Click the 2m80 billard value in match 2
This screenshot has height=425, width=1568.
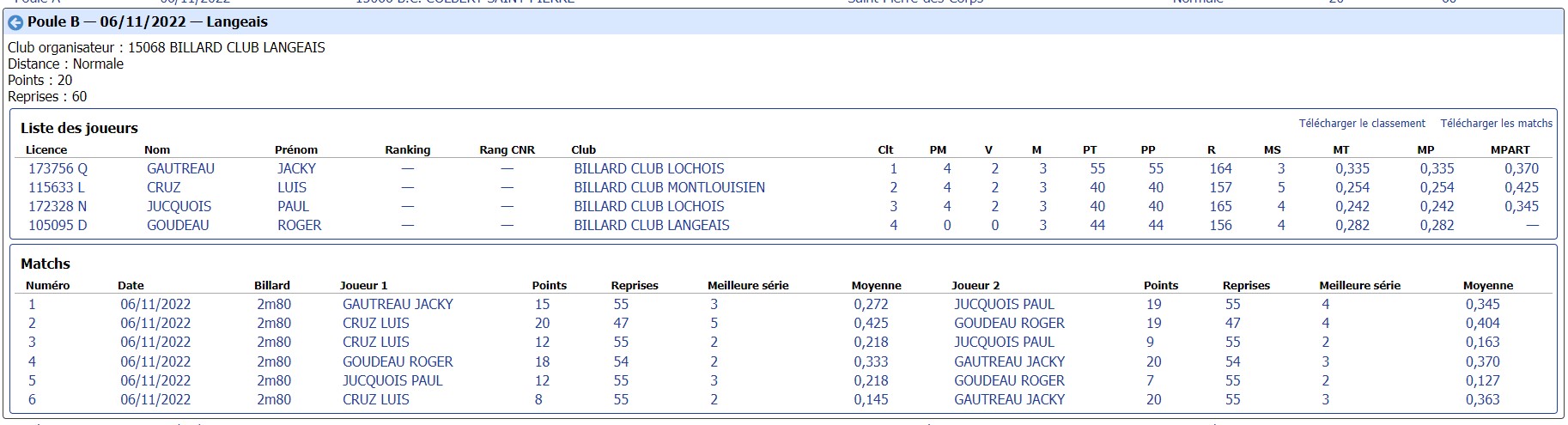[x=274, y=324]
